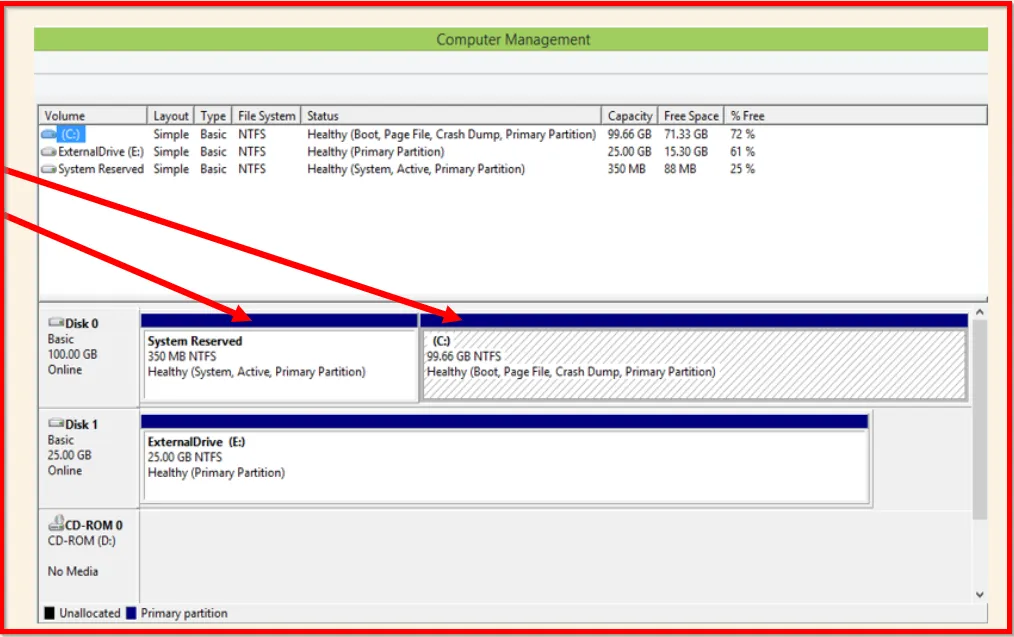Image resolution: width=1014 pixels, height=637 pixels.
Task: Sort by the Free Space column
Action: (691, 116)
